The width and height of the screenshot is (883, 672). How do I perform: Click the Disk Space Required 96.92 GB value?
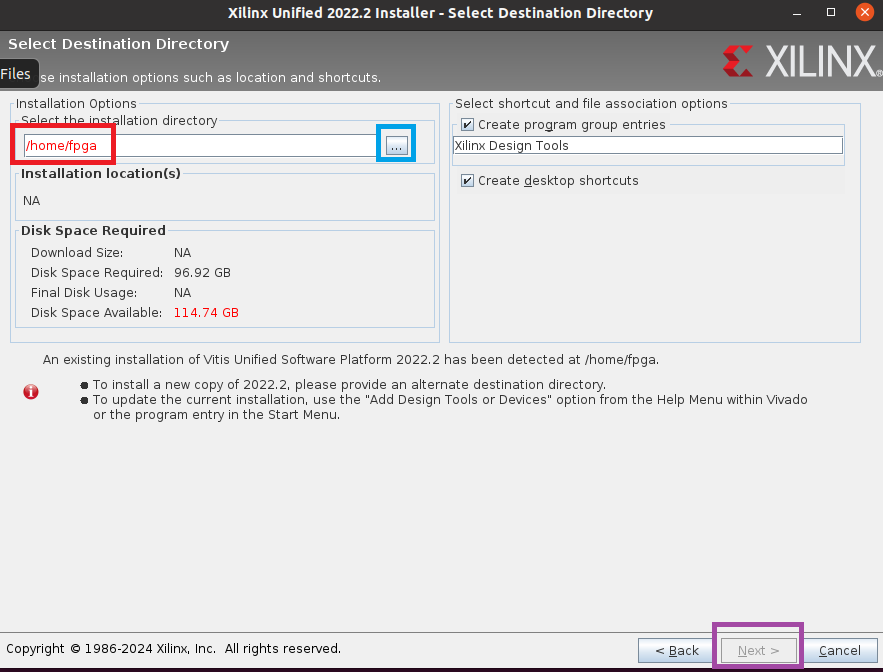point(202,273)
